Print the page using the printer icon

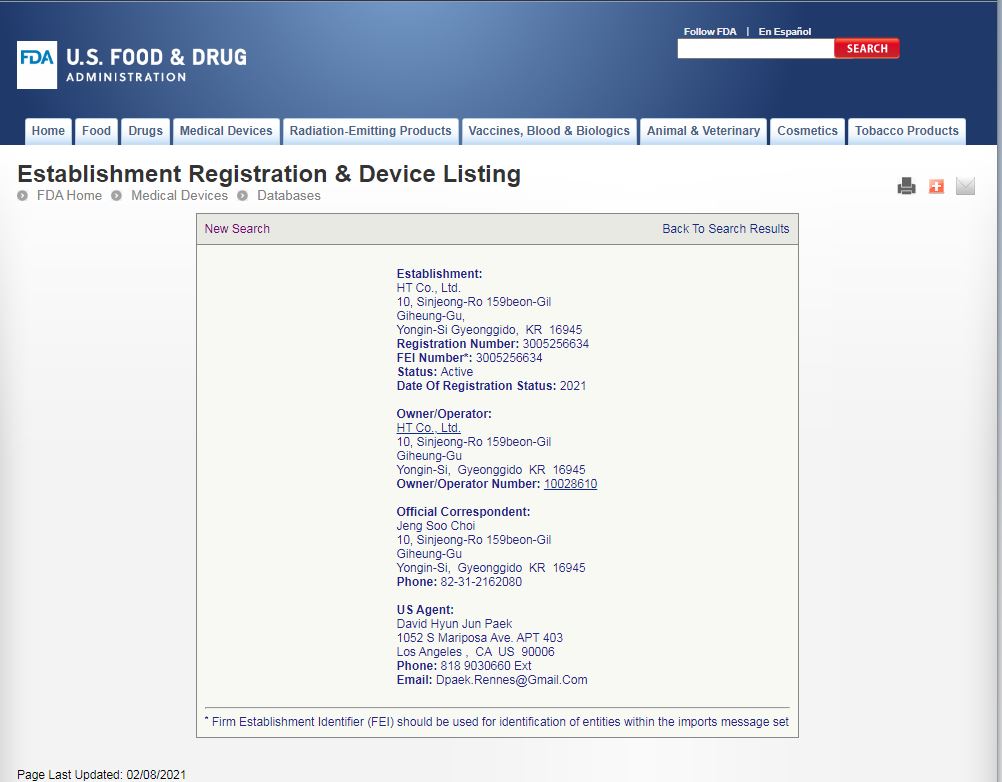[906, 186]
